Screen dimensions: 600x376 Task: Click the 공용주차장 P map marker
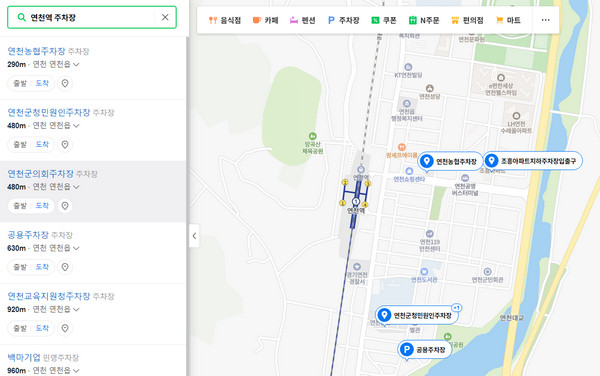click(x=424, y=350)
